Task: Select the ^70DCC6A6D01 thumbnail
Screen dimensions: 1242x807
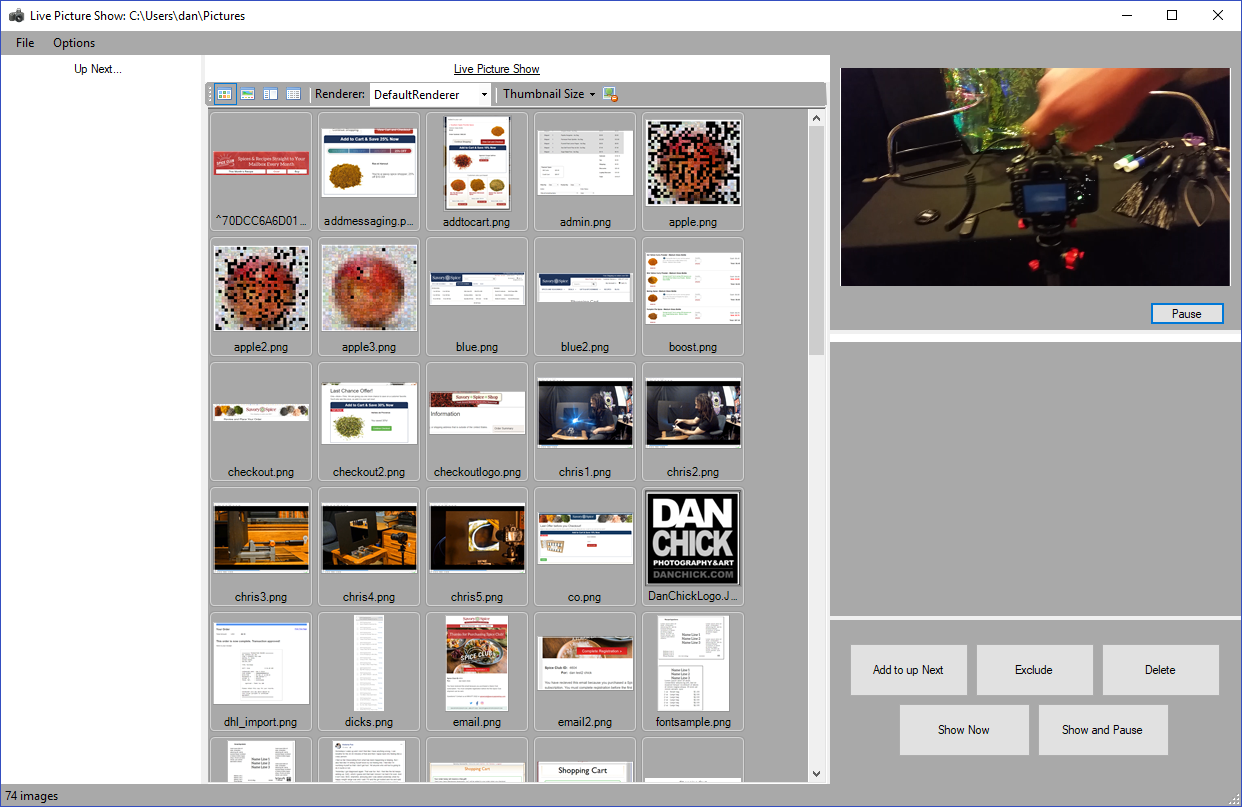Action: coord(261,171)
